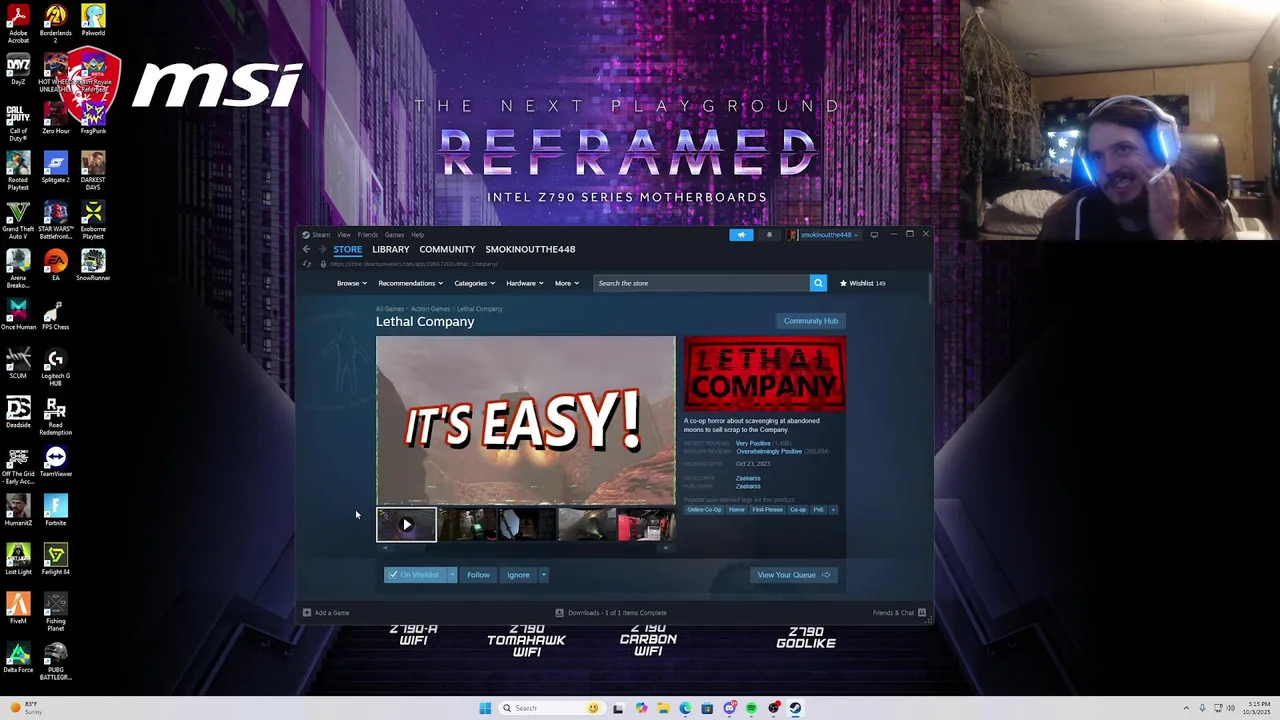The image size is (1280, 720).
Task: Switch to the COMMUNITY tab
Action: [447, 249]
